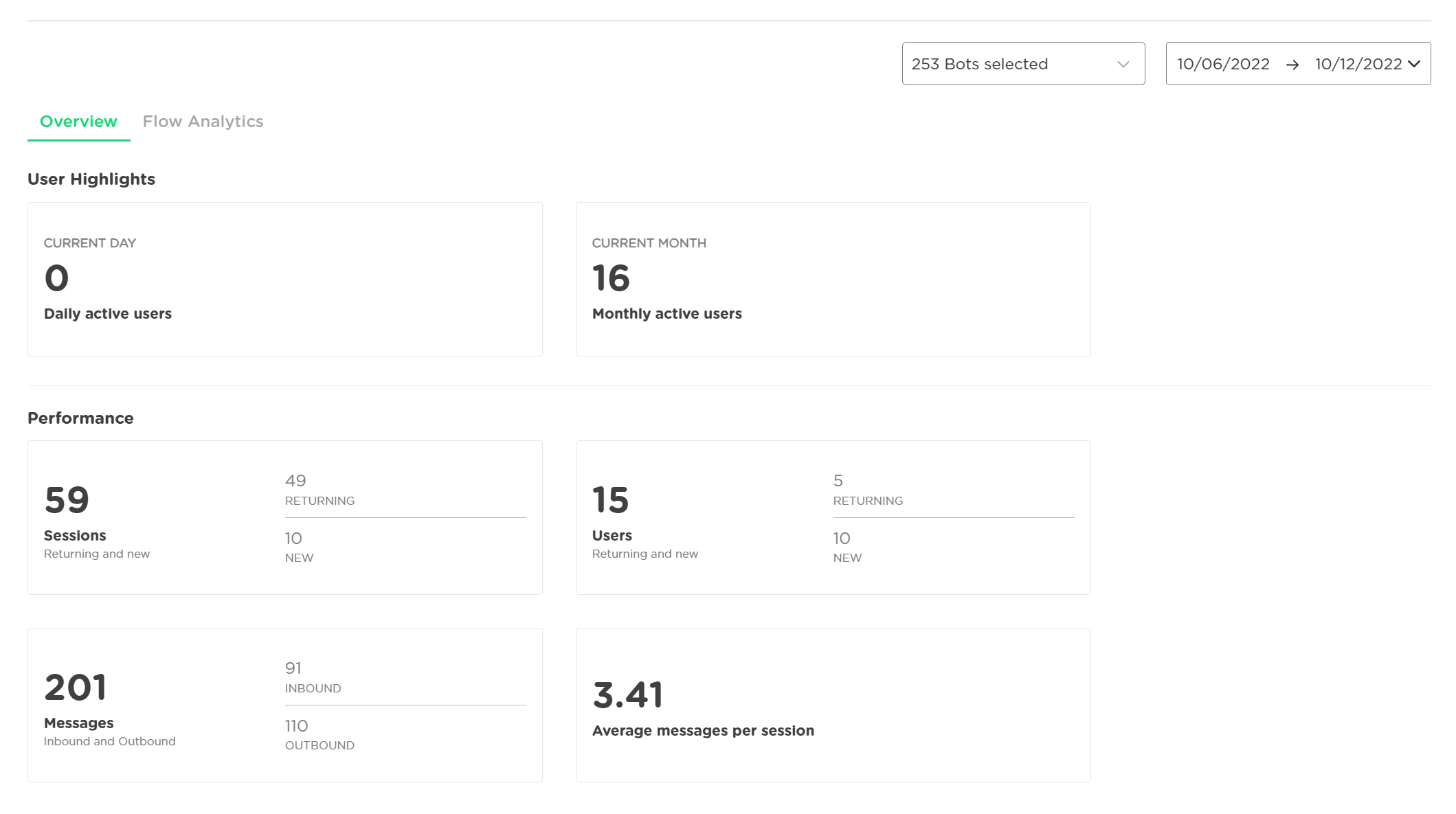
Task: Click the 49 Returning sessions value
Action: pyautogui.click(x=295, y=481)
